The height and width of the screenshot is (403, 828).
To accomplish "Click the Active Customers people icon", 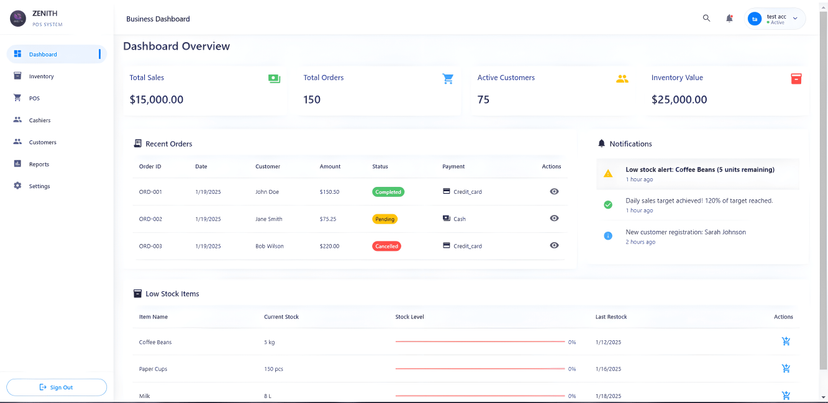I will coord(622,79).
